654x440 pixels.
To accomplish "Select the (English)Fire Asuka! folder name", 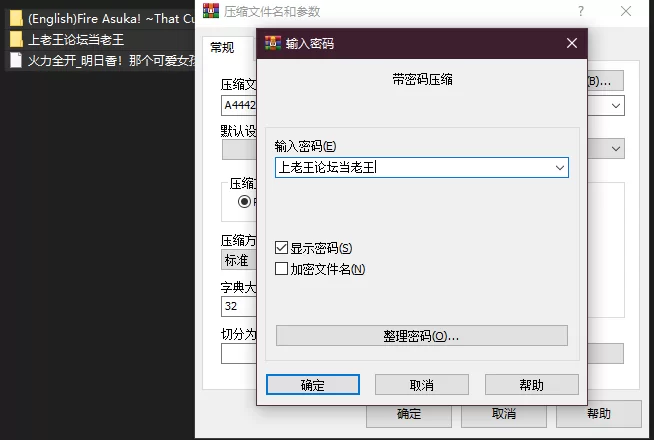I will 111,19.
